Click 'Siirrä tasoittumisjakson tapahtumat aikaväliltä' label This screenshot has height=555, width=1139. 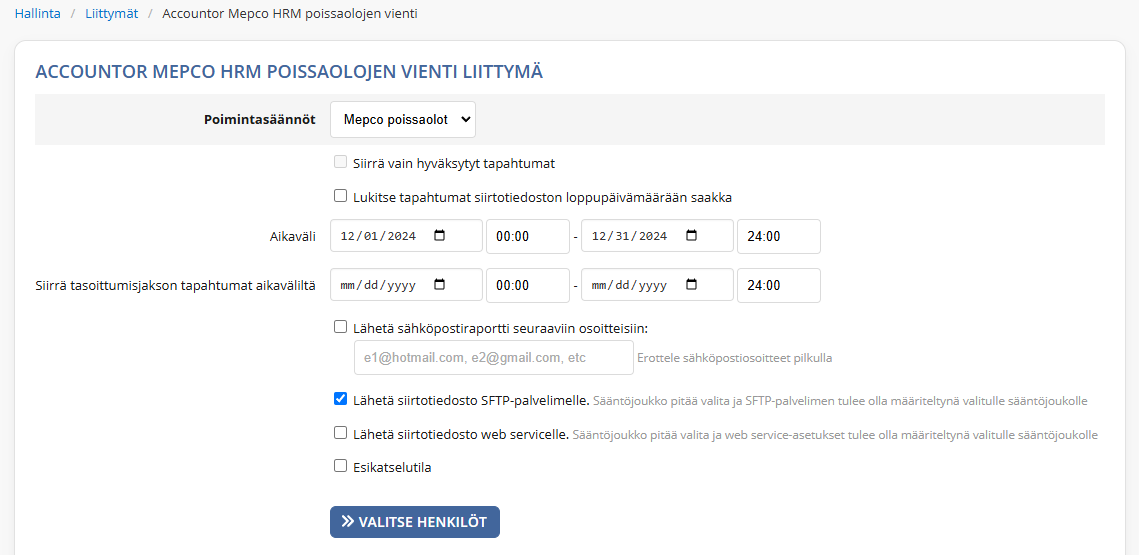click(x=175, y=285)
